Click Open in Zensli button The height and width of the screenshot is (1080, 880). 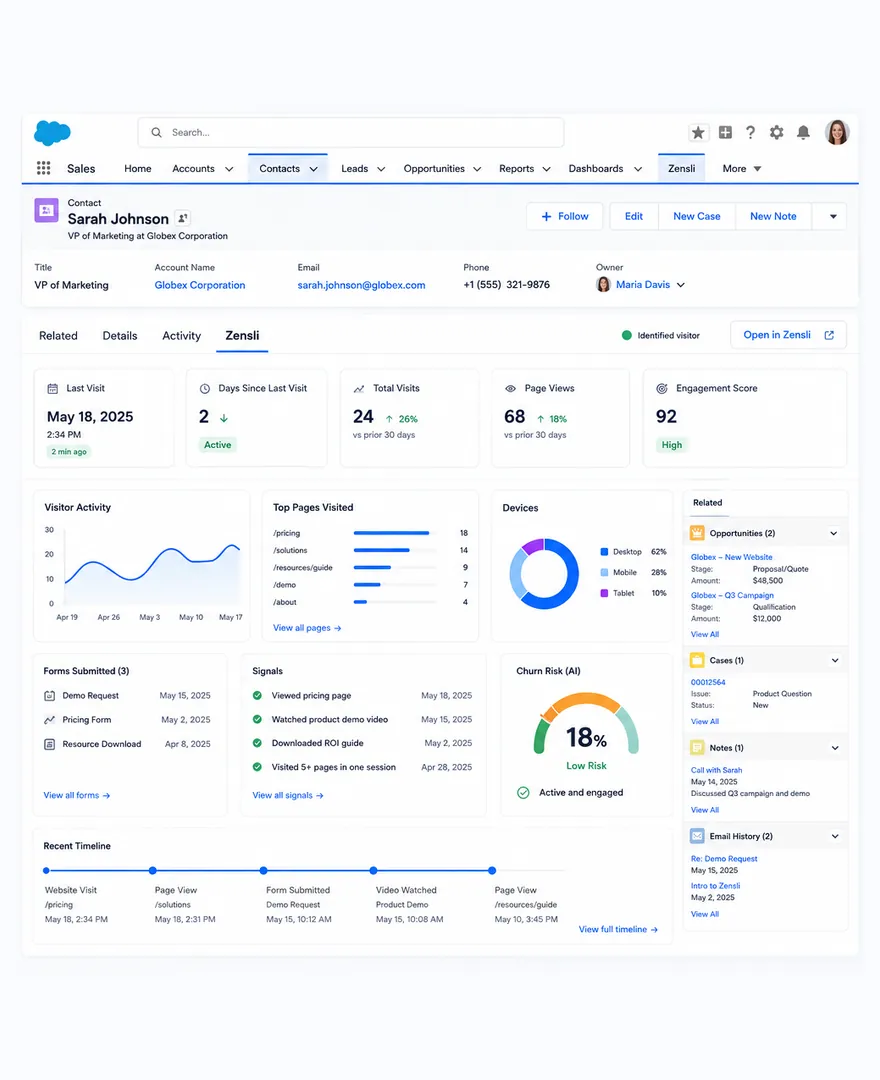[x=788, y=335]
